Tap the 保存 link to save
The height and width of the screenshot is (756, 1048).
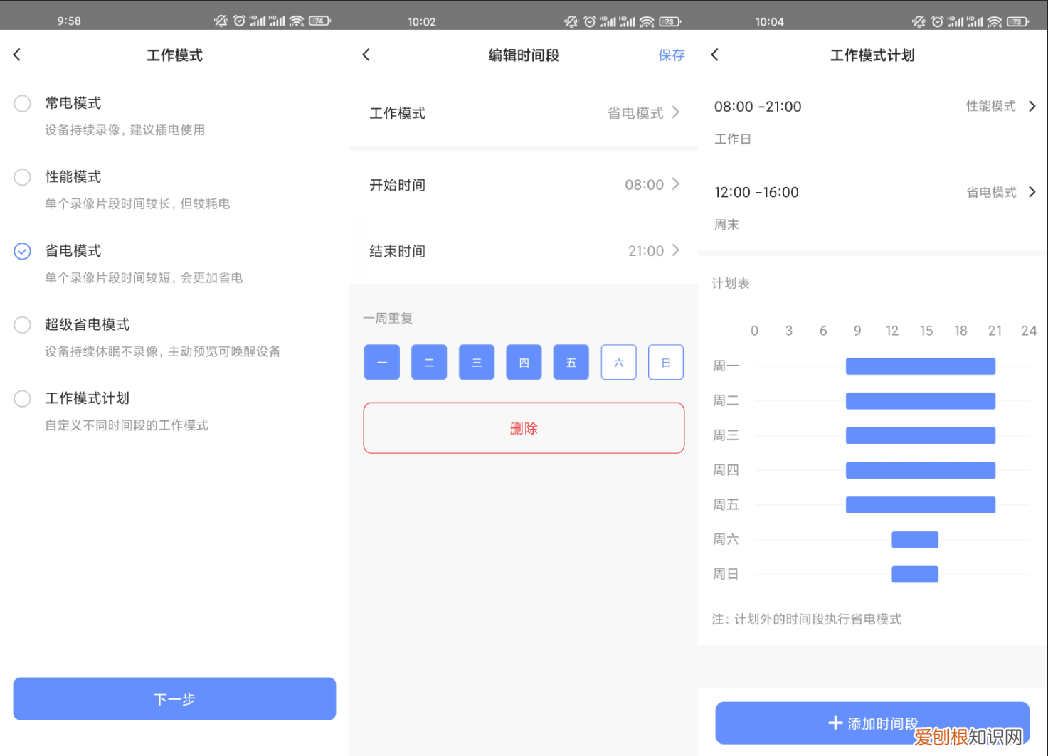point(671,55)
